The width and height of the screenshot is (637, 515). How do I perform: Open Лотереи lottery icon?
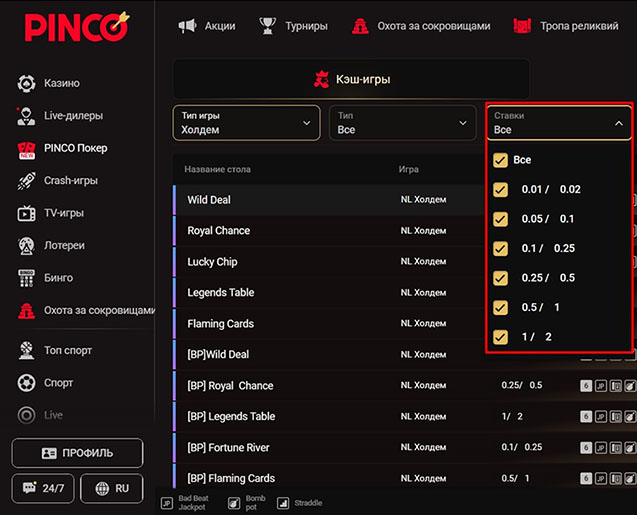click(x=26, y=246)
